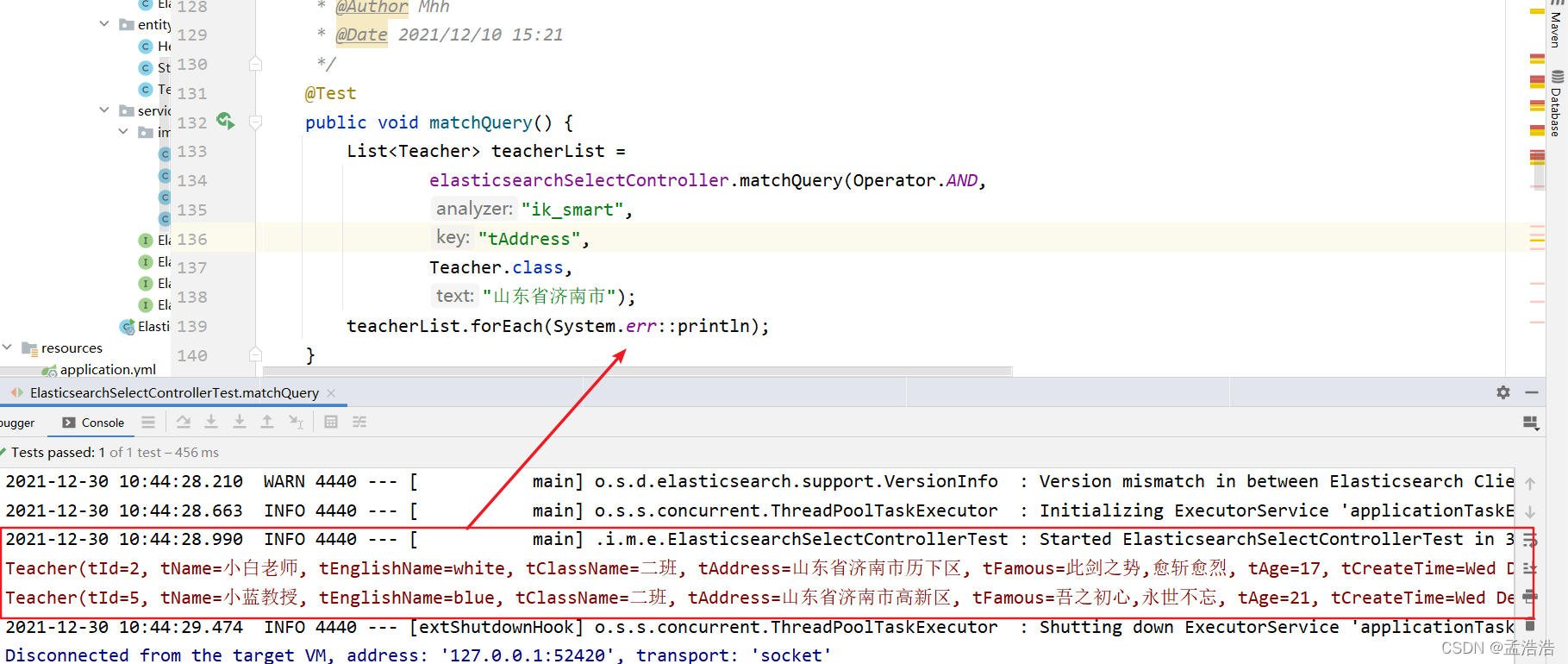This screenshot has width=1568, height=664.
Task: Click the "ik_smart" string literal
Action: point(572,210)
